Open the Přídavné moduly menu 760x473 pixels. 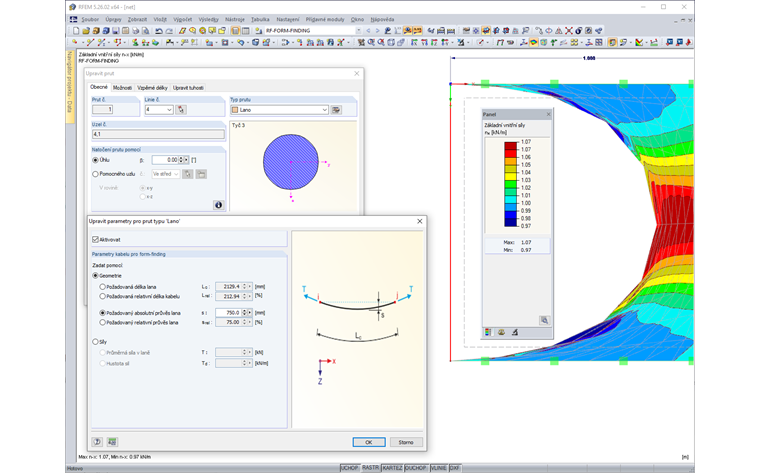point(325,19)
